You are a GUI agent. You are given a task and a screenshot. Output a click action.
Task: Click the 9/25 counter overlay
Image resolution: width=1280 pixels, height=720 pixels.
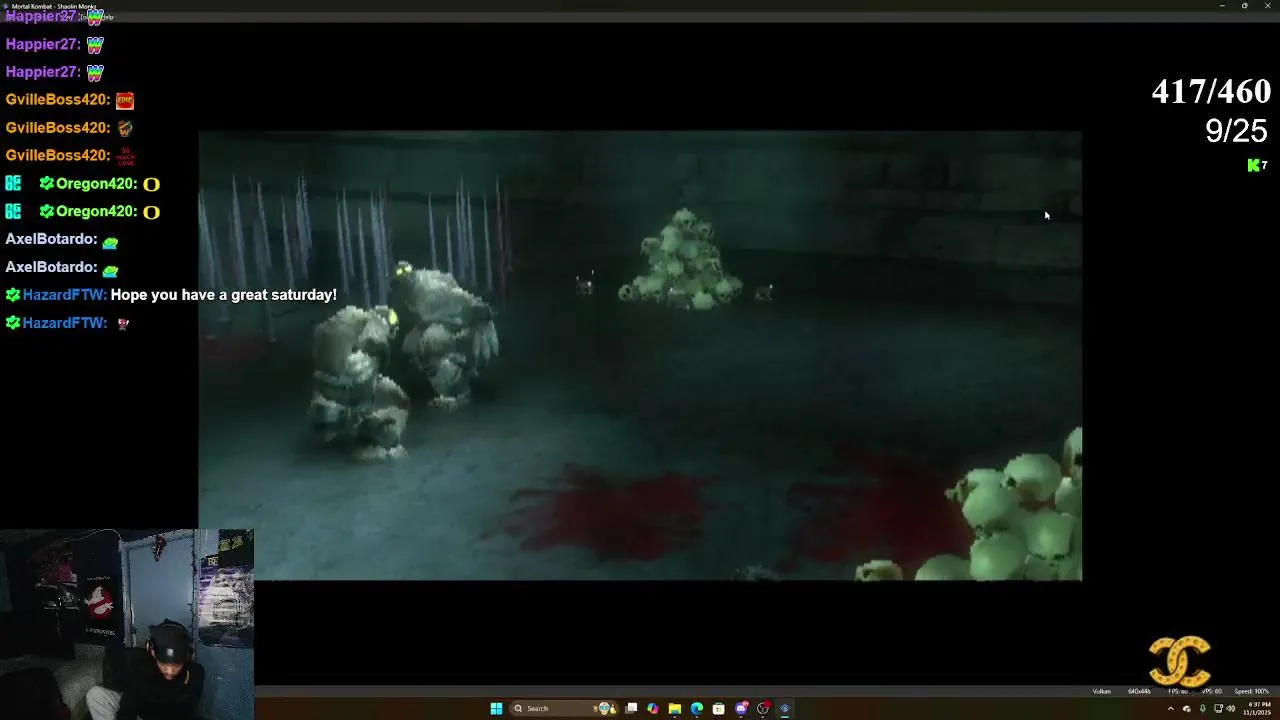click(x=1237, y=131)
